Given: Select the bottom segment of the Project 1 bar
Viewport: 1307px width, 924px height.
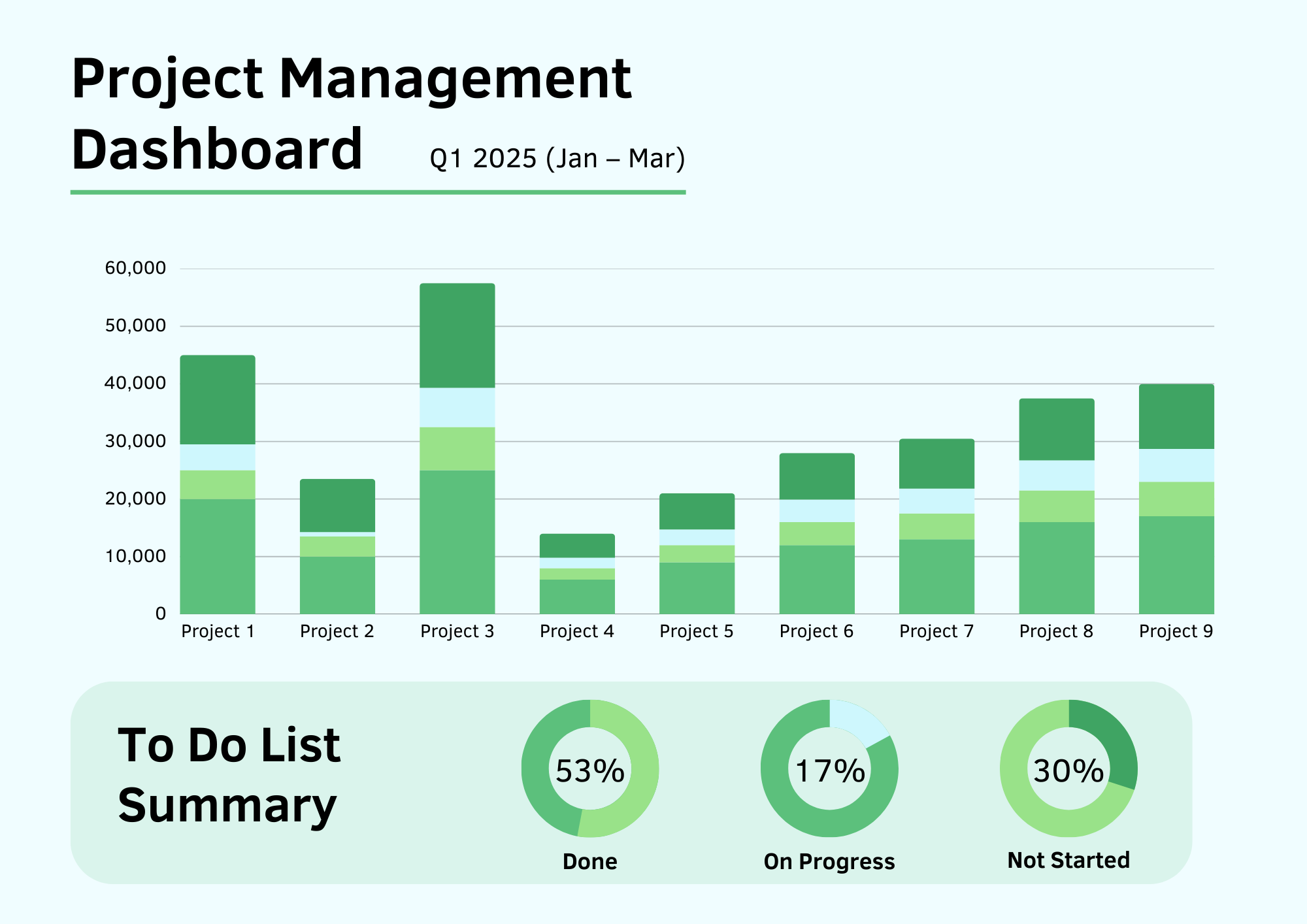Looking at the screenshot, I should point(218,556).
